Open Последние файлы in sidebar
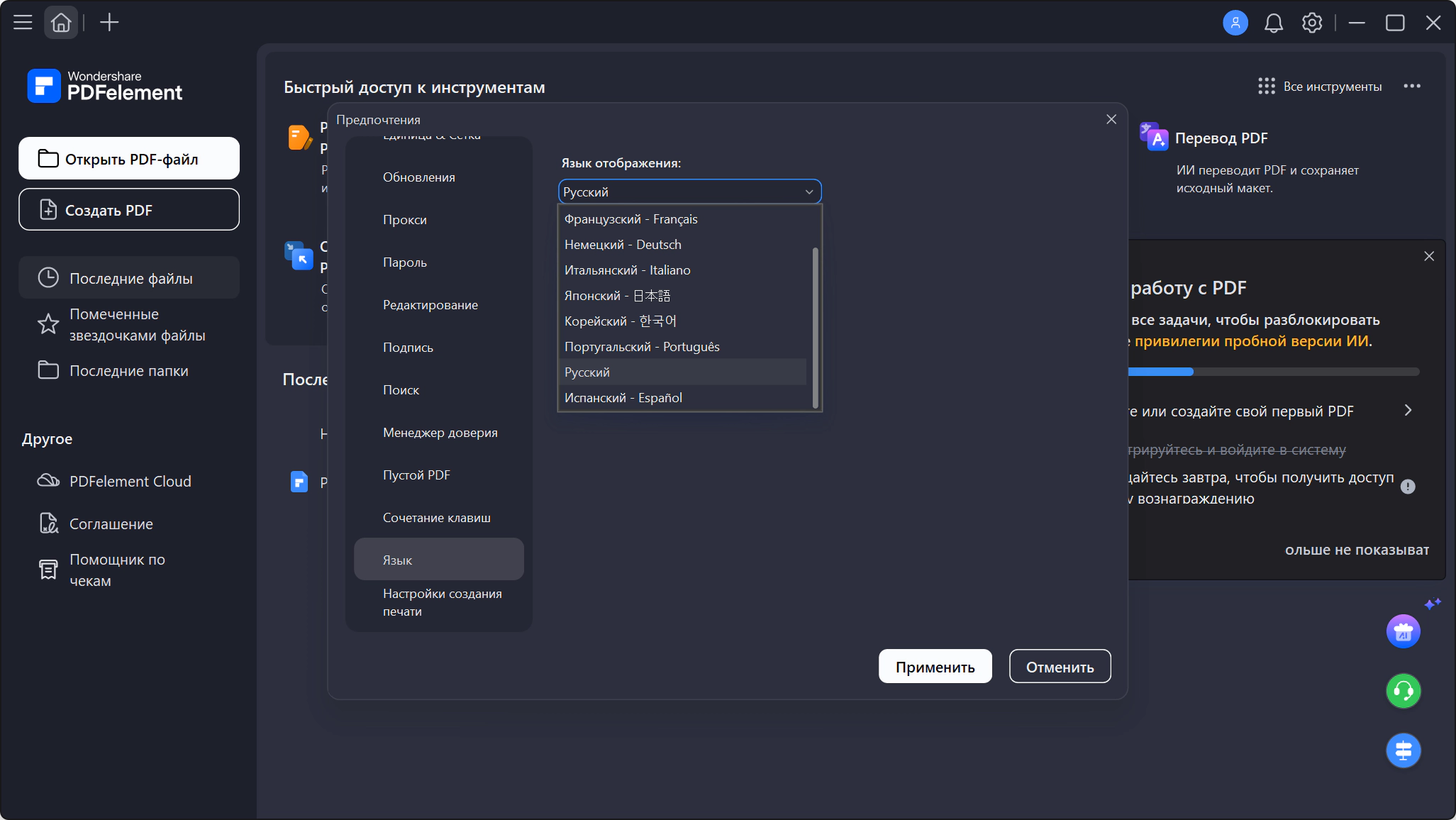Viewport: 1456px width, 820px height. click(x=129, y=278)
